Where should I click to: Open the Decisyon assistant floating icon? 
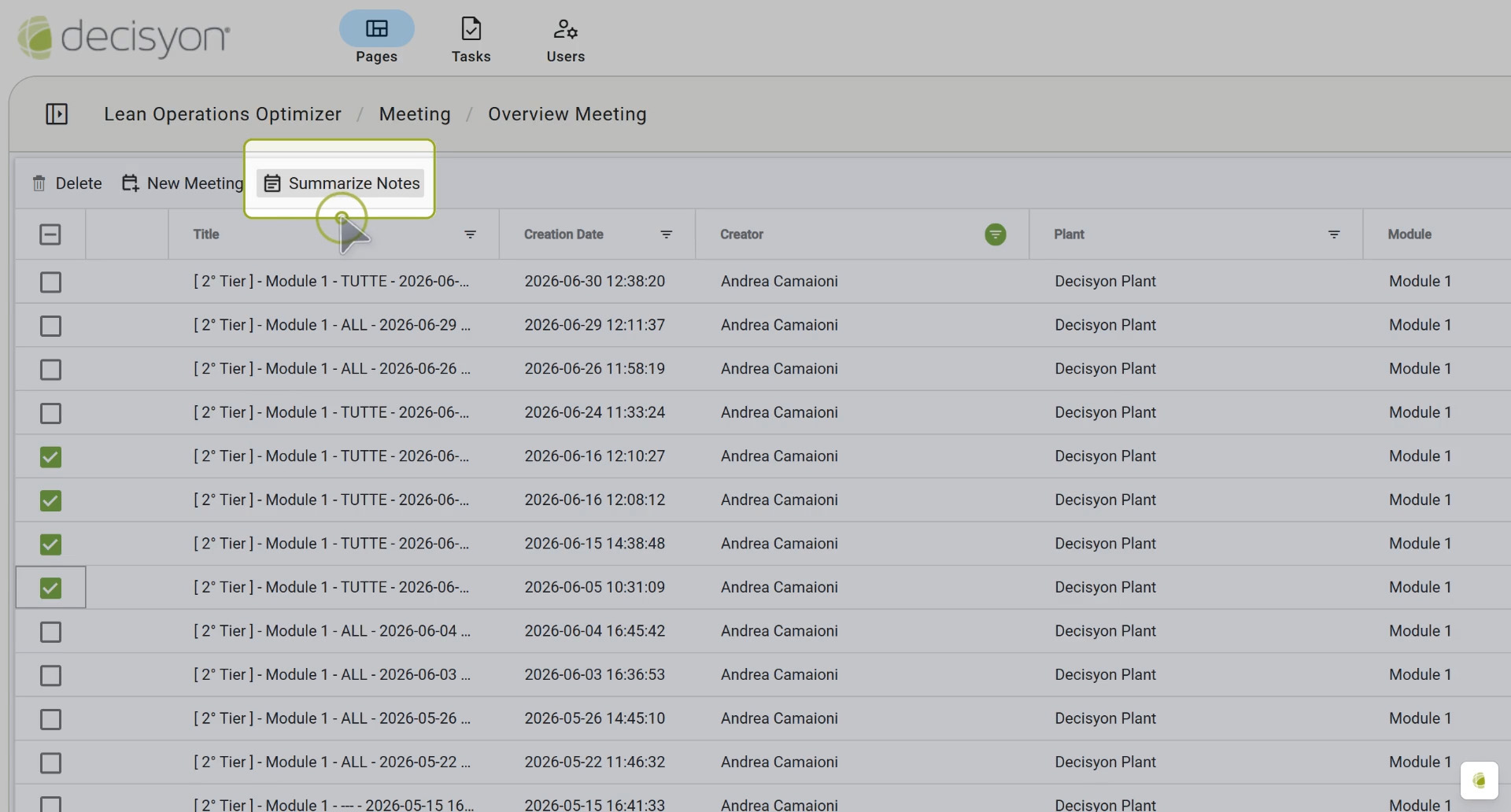(1479, 780)
